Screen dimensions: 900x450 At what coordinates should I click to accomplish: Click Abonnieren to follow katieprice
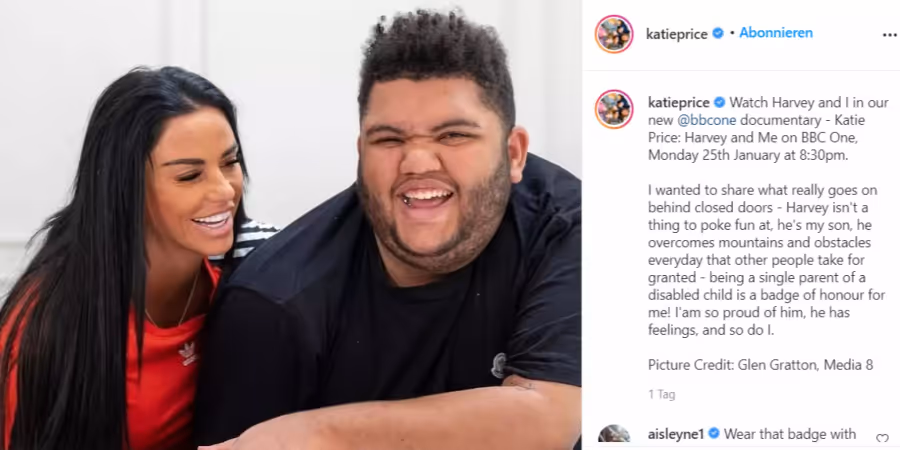point(775,33)
